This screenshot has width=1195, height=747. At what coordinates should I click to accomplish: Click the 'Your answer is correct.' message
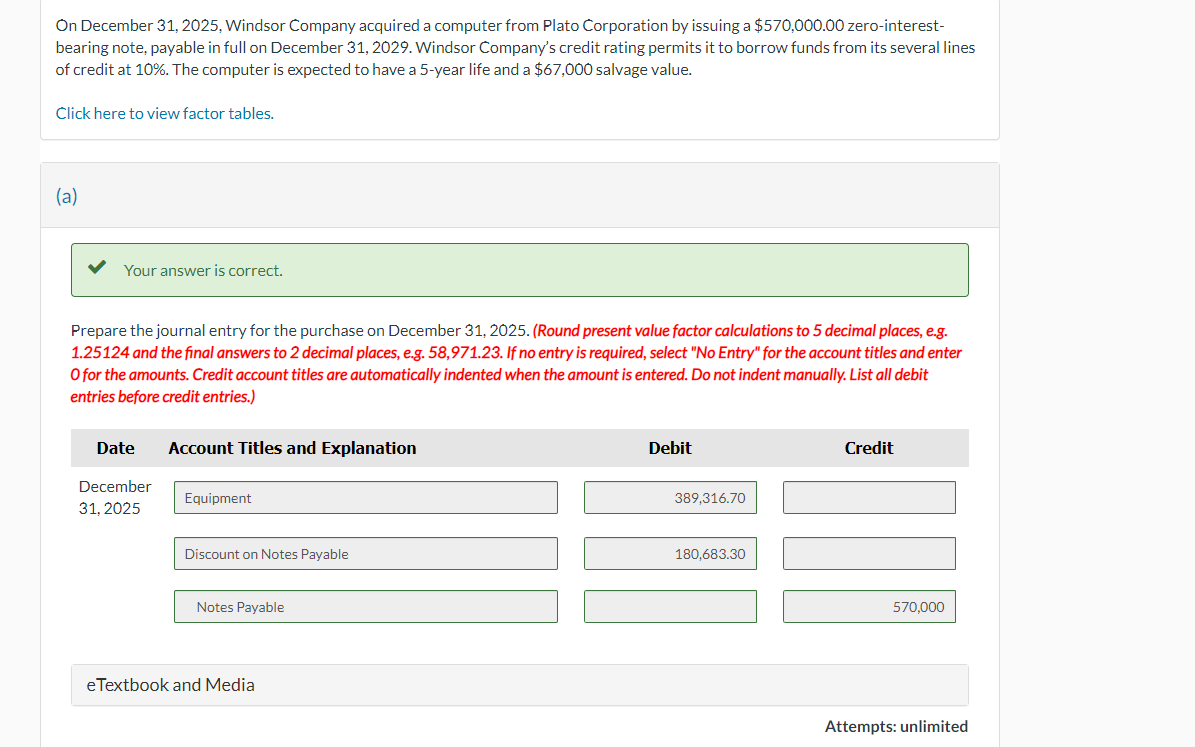point(203,271)
